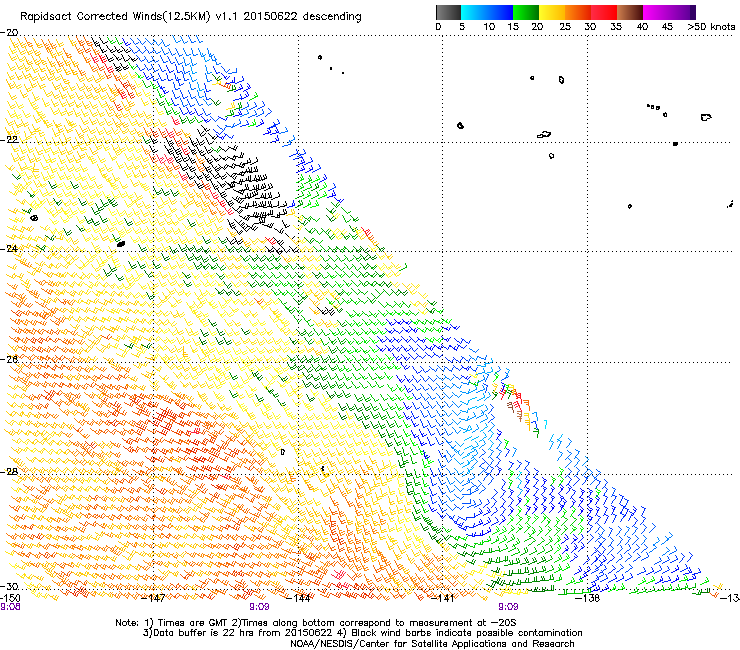Click the '-22' latitude axis label
The width and height of the screenshot is (740, 650).
click(9, 140)
